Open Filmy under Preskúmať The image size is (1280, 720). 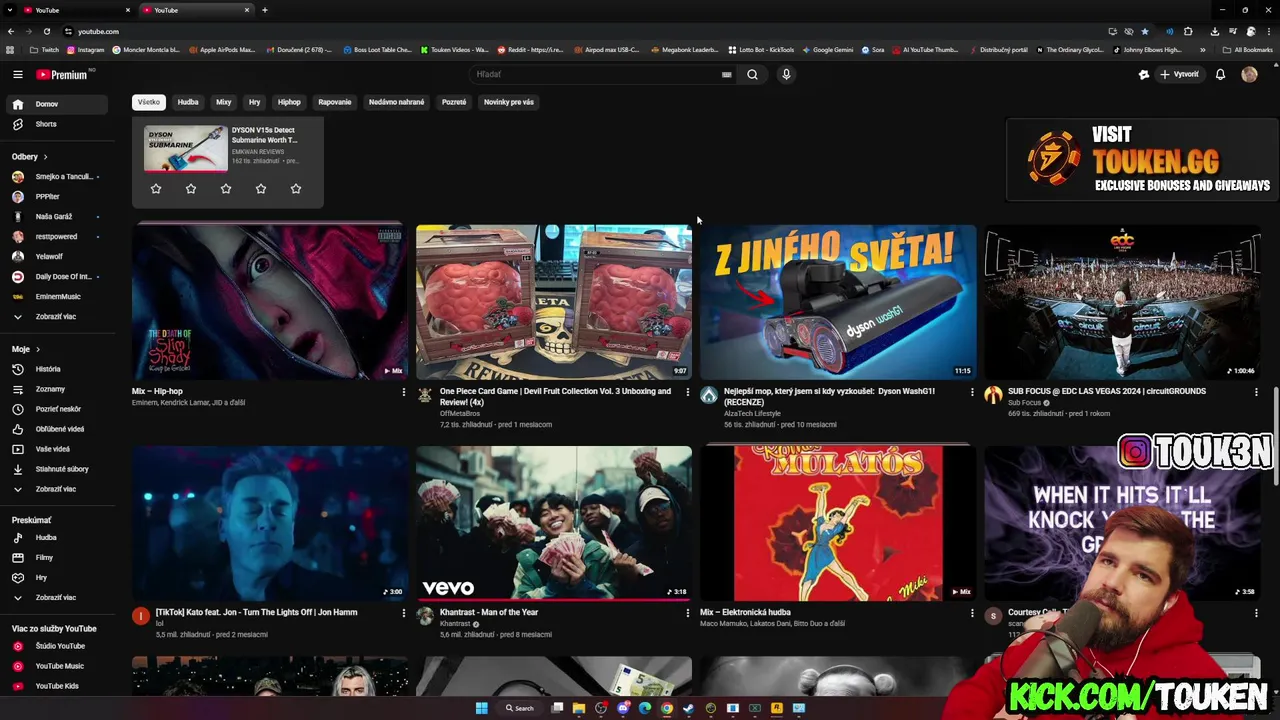coord(57,557)
